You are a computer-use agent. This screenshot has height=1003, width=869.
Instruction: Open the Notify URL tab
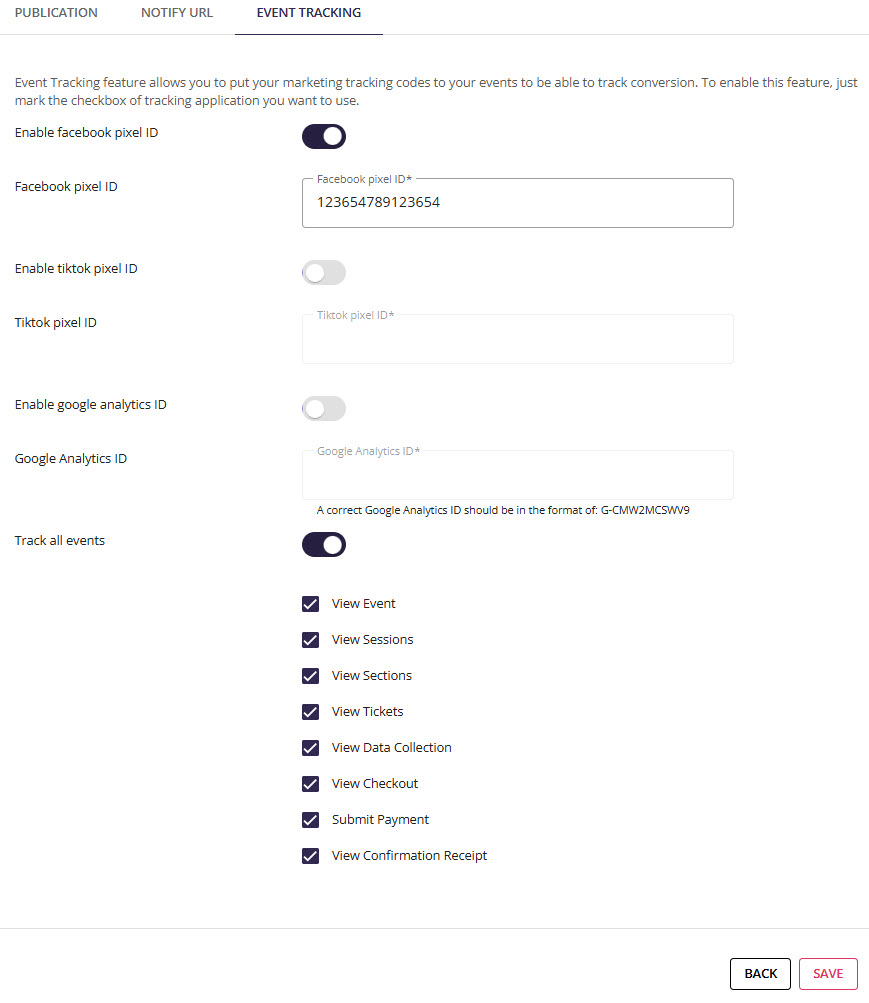[x=176, y=13]
